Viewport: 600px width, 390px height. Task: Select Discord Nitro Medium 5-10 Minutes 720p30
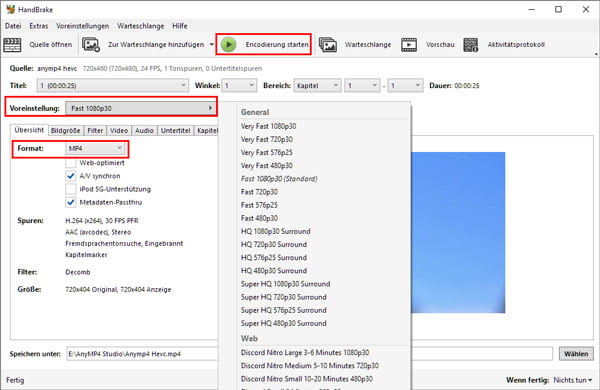pyautogui.click(x=310, y=366)
